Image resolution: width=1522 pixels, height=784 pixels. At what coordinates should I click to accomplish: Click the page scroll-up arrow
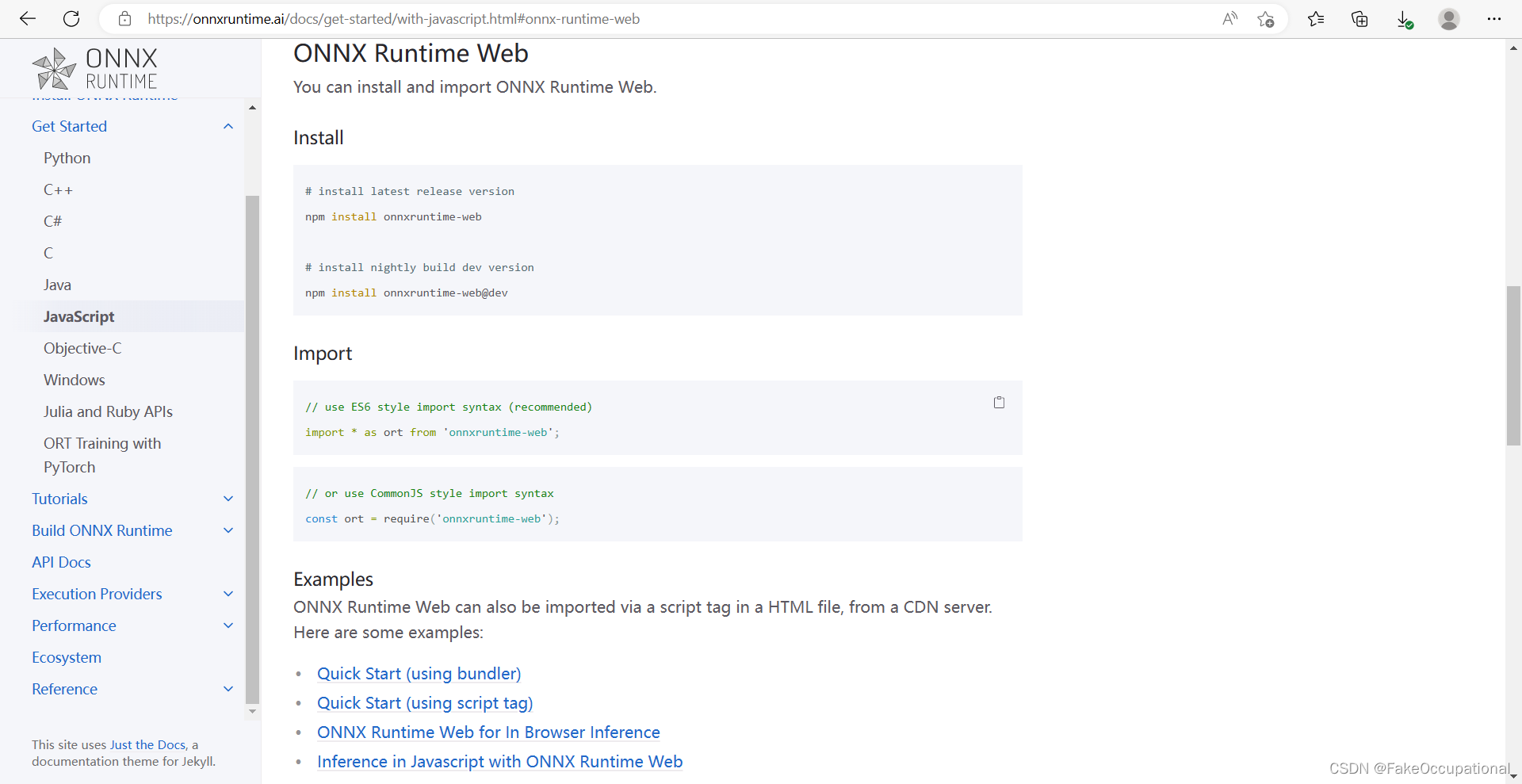coord(1513,48)
